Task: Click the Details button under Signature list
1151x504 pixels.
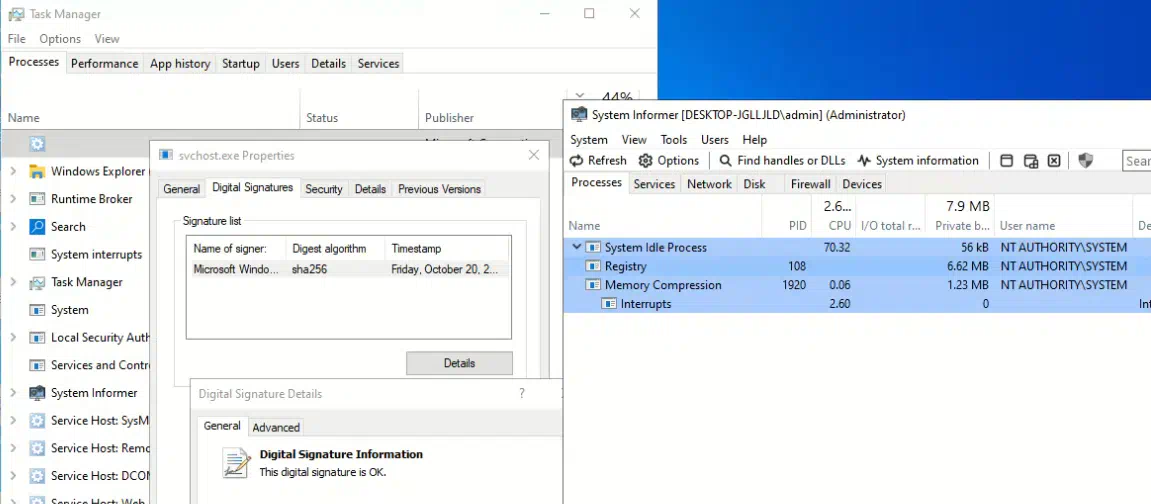Action: [460, 363]
